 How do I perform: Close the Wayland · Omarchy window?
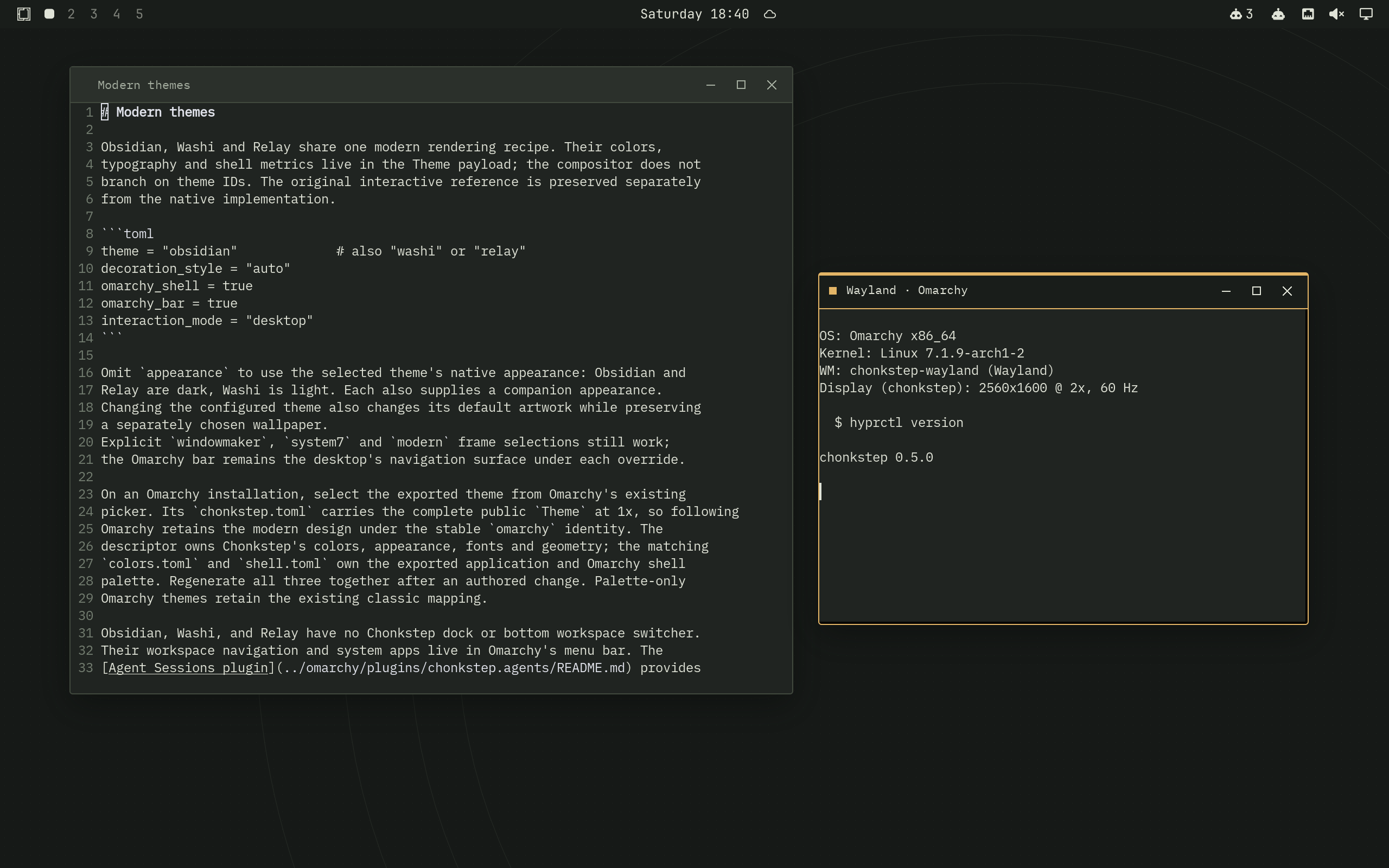(1288, 291)
